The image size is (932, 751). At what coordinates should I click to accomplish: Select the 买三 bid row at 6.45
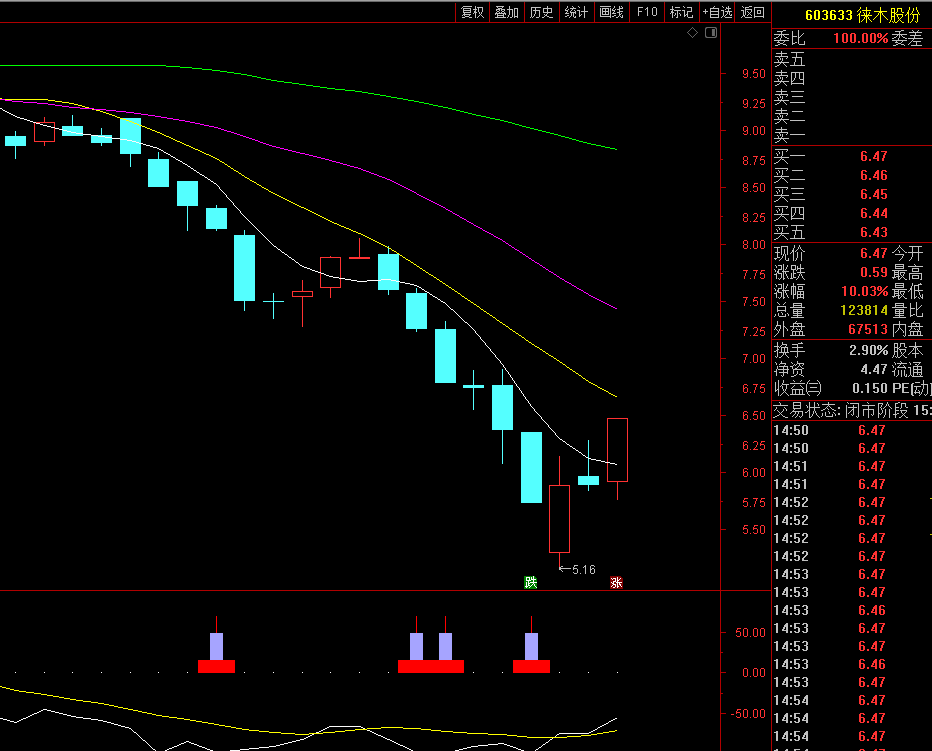pos(852,194)
